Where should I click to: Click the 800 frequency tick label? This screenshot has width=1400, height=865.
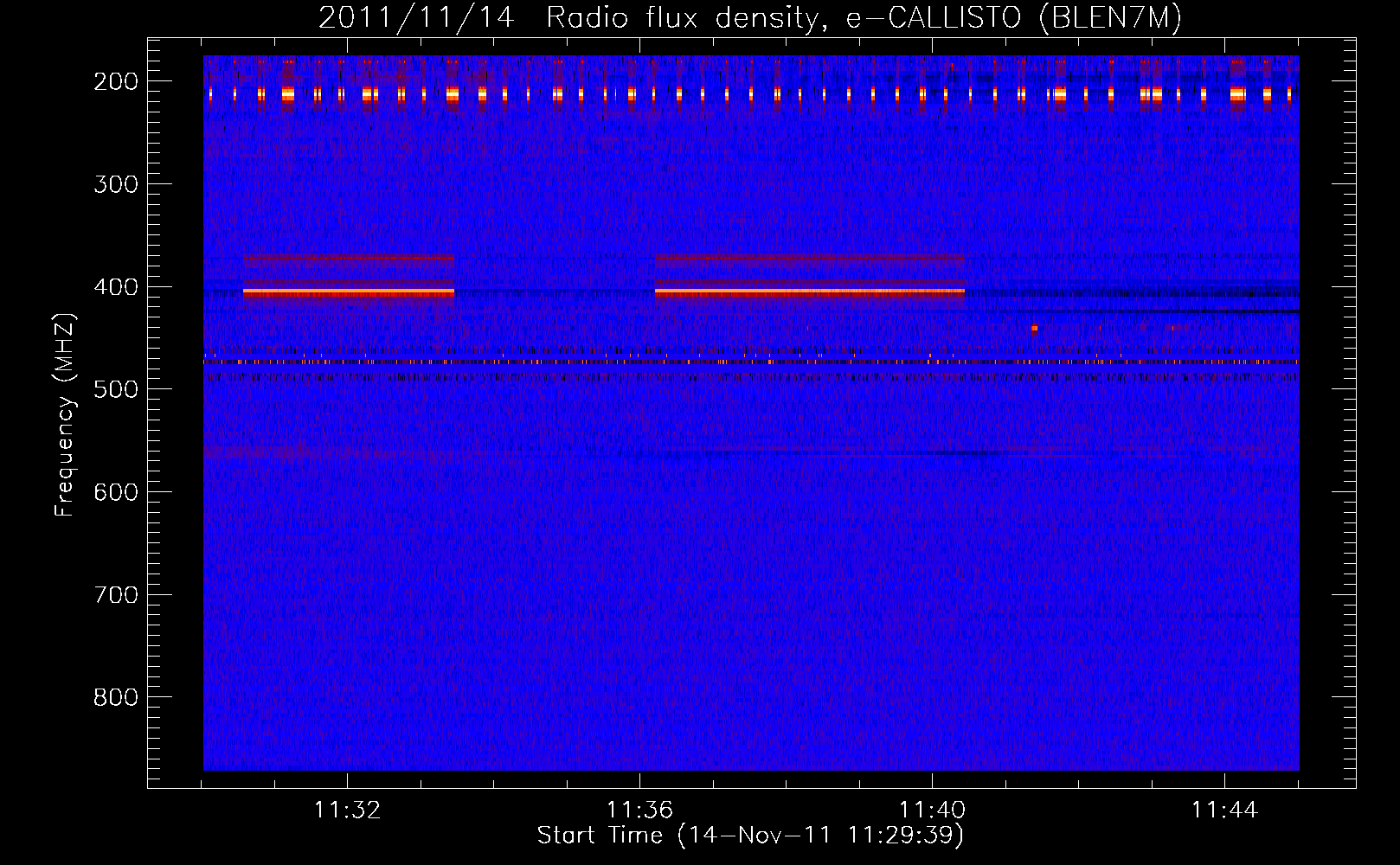coord(115,697)
